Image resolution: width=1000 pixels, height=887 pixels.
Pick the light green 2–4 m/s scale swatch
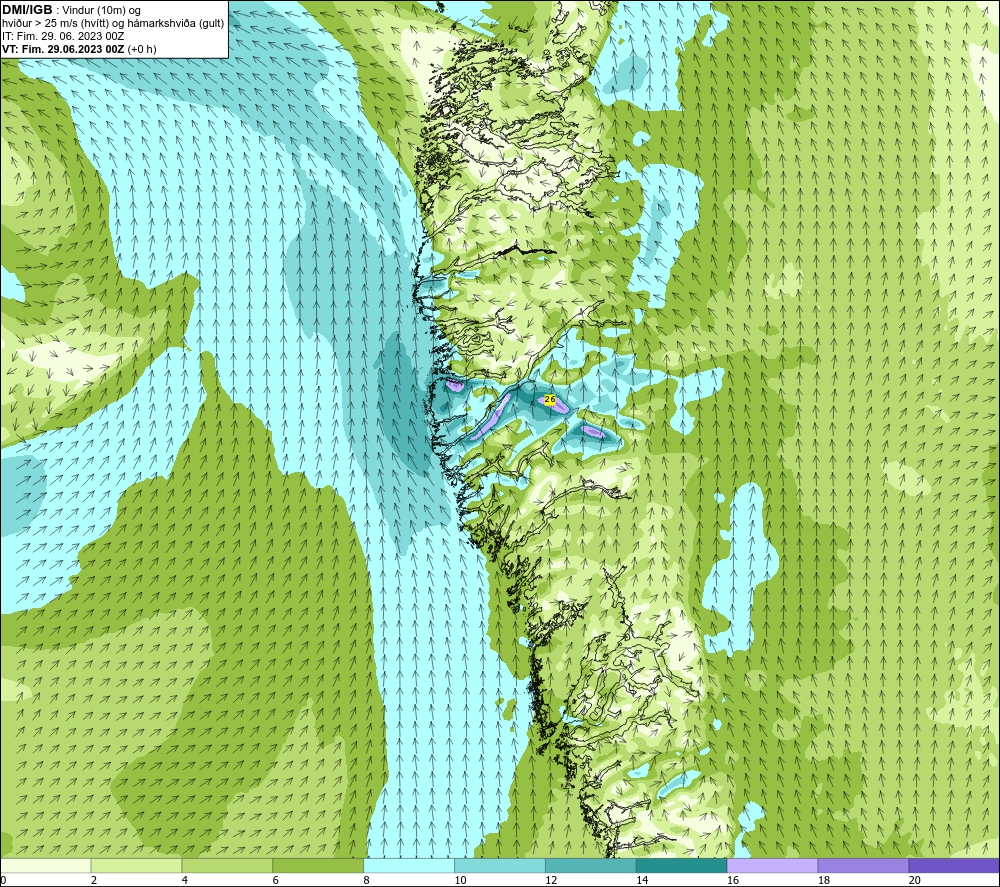coord(136,865)
